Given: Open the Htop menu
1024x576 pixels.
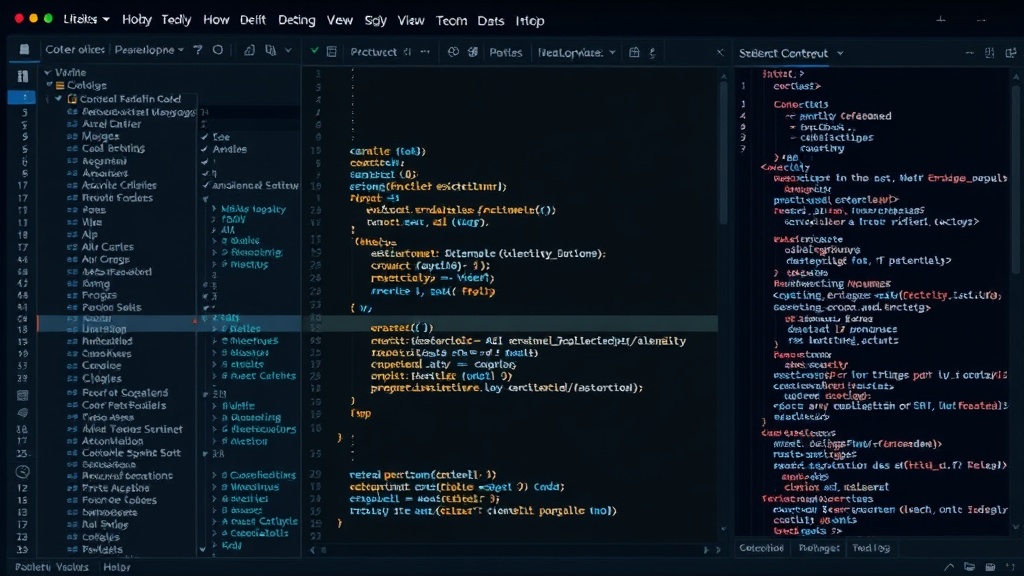Looking at the screenshot, I should point(530,20).
